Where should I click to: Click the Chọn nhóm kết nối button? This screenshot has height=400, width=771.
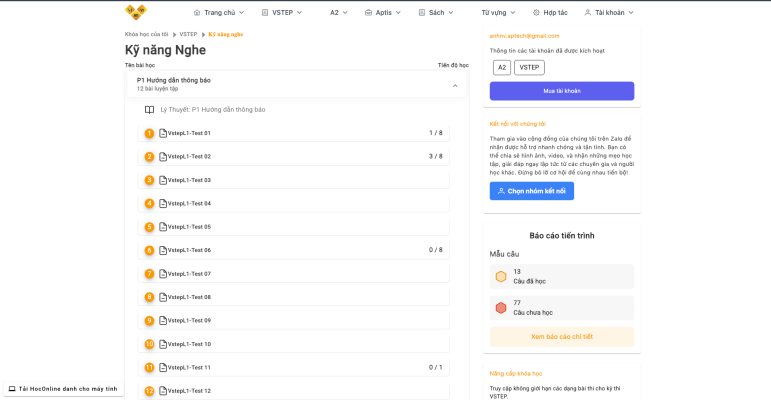pos(532,191)
